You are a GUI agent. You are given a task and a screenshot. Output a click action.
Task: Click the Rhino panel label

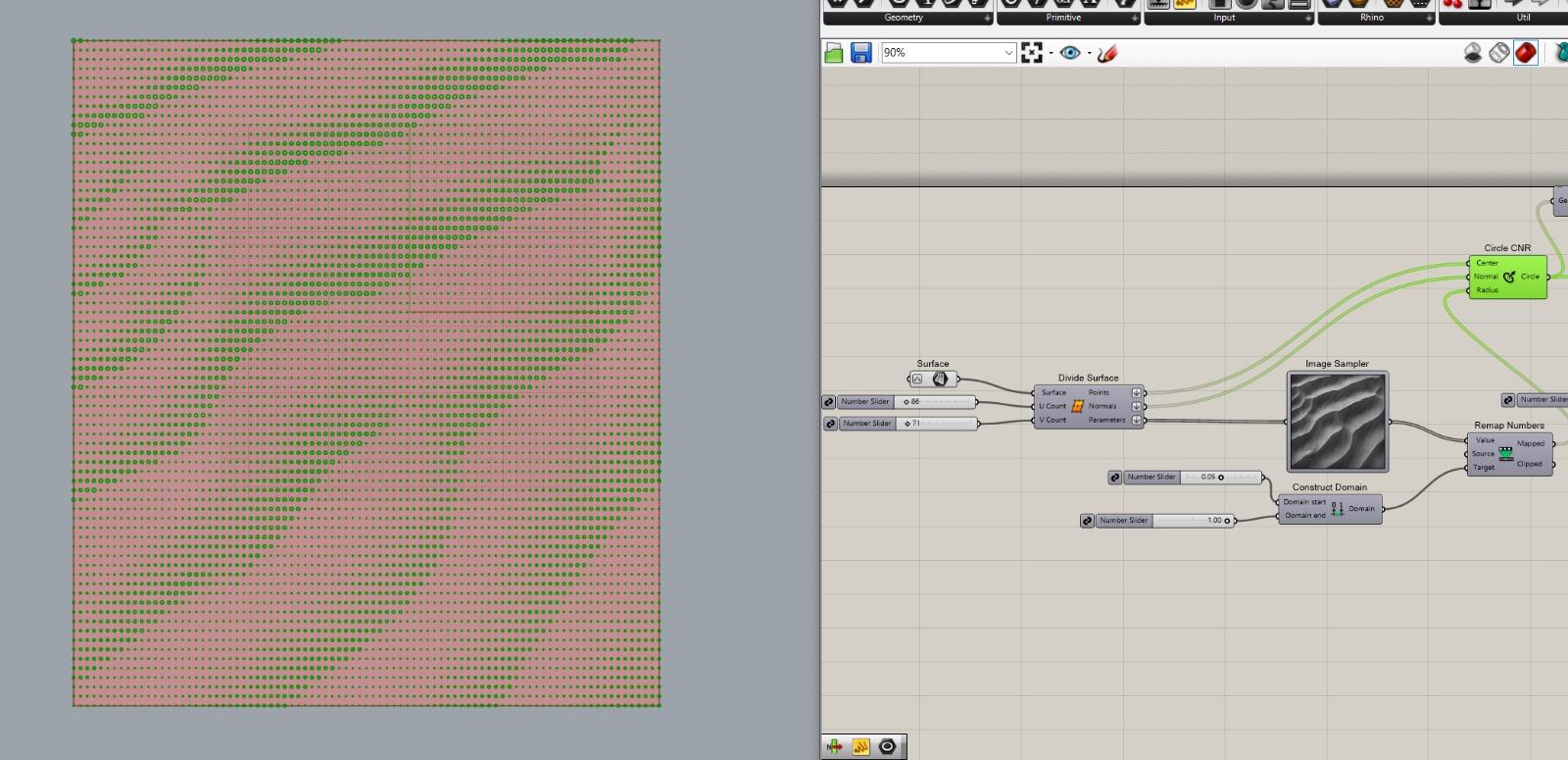[x=1372, y=18]
